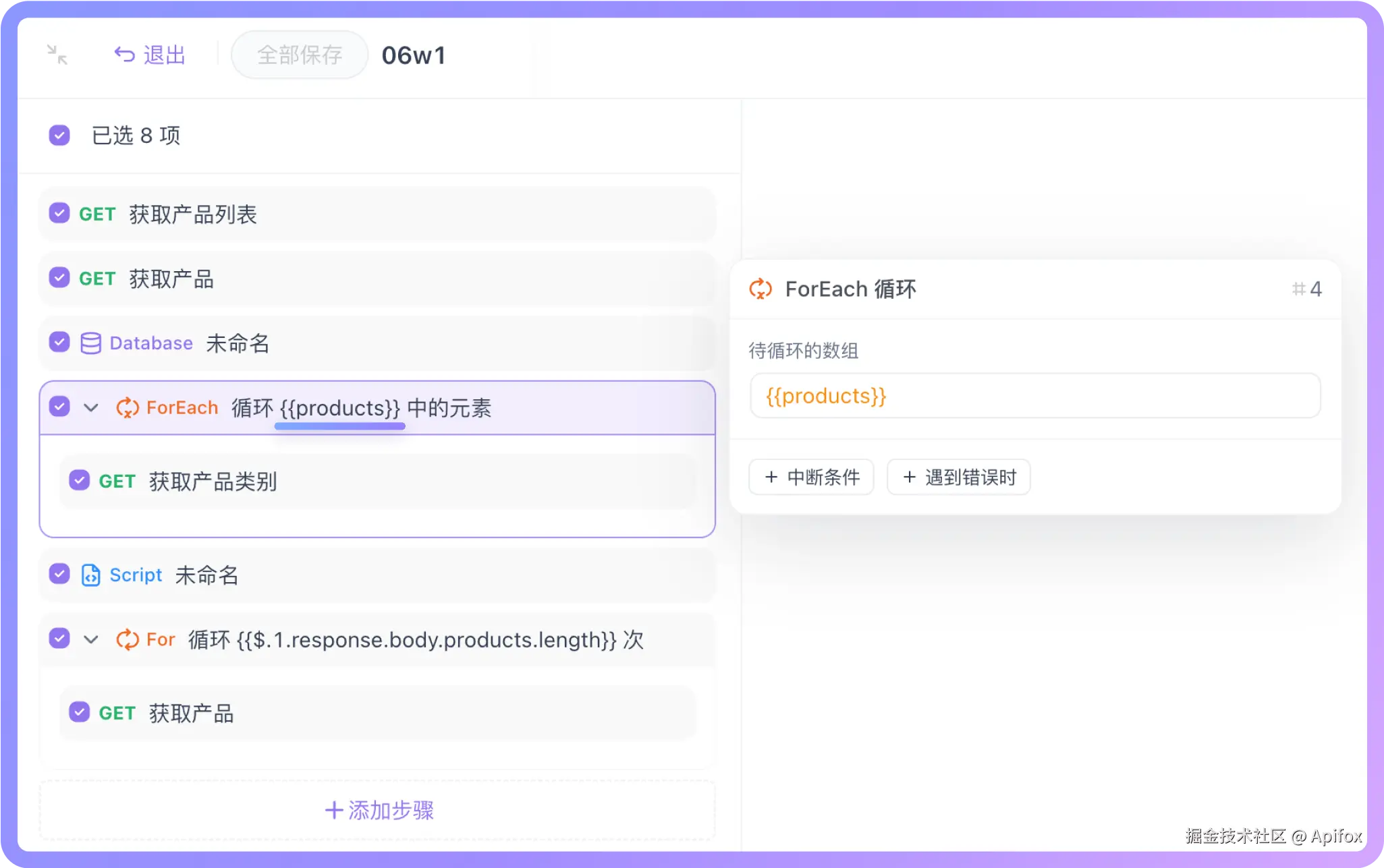Image resolution: width=1384 pixels, height=868 pixels.
Task: Click the Script step file icon
Action: coord(90,575)
